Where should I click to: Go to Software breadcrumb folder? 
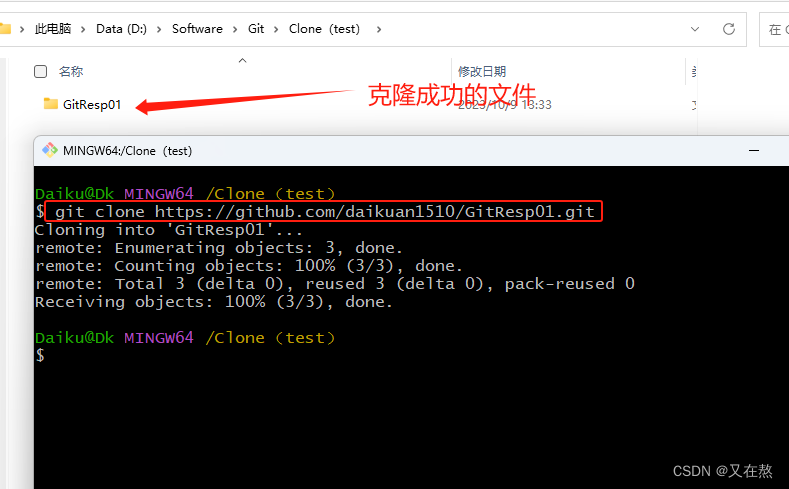(x=197, y=29)
